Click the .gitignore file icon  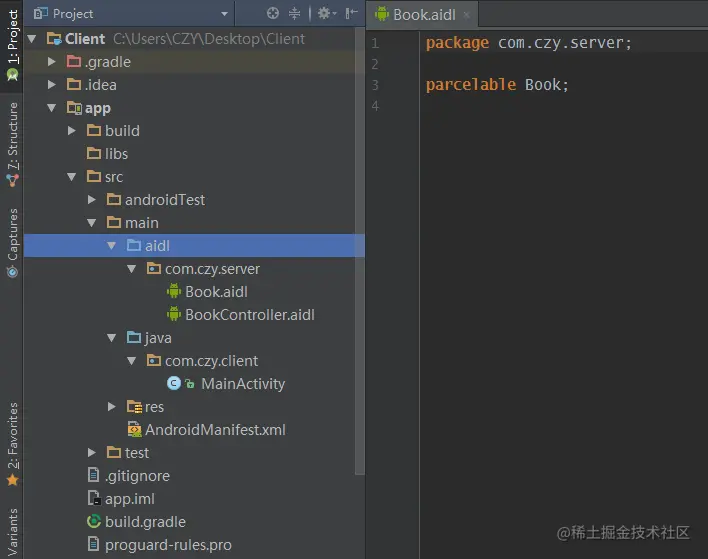[93, 475]
